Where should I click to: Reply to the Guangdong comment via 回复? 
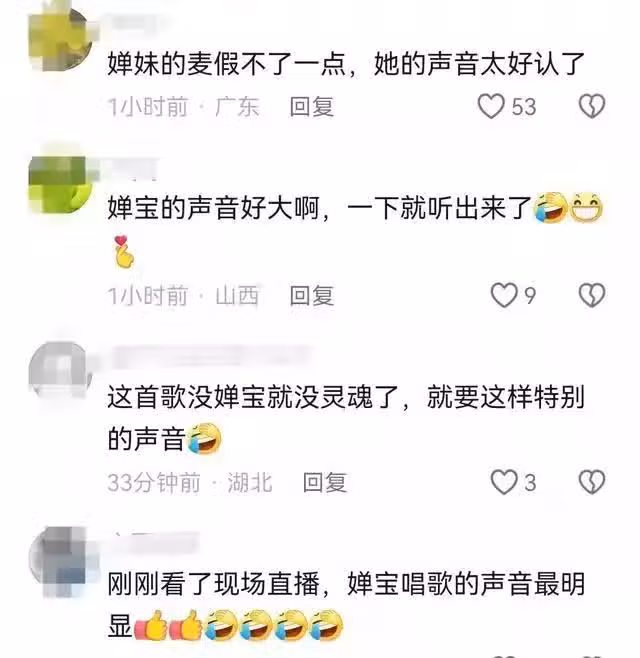click(x=312, y=107)
